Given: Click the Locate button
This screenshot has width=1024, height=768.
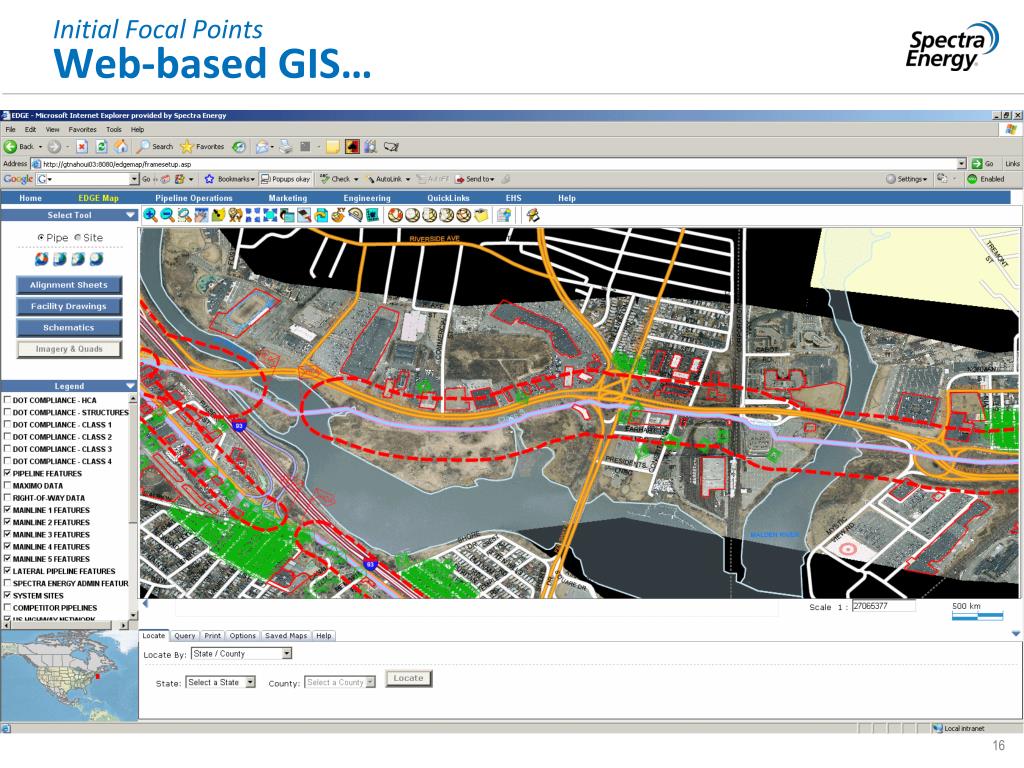Looking at the screenshot, I should click(x=408, y=679).
